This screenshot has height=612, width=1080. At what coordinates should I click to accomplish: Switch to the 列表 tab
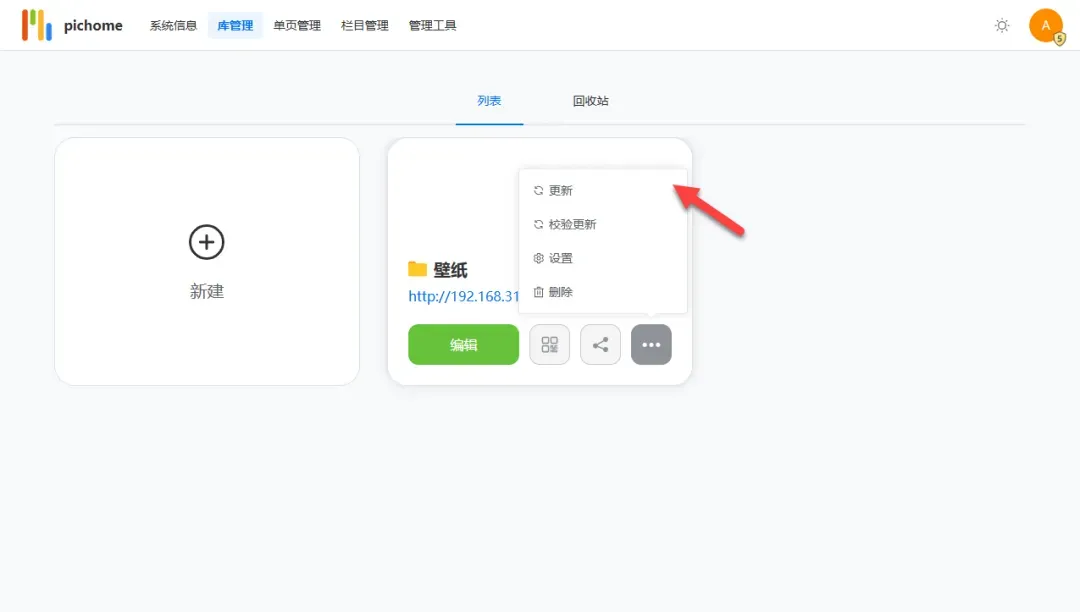(x=489, y=101)
